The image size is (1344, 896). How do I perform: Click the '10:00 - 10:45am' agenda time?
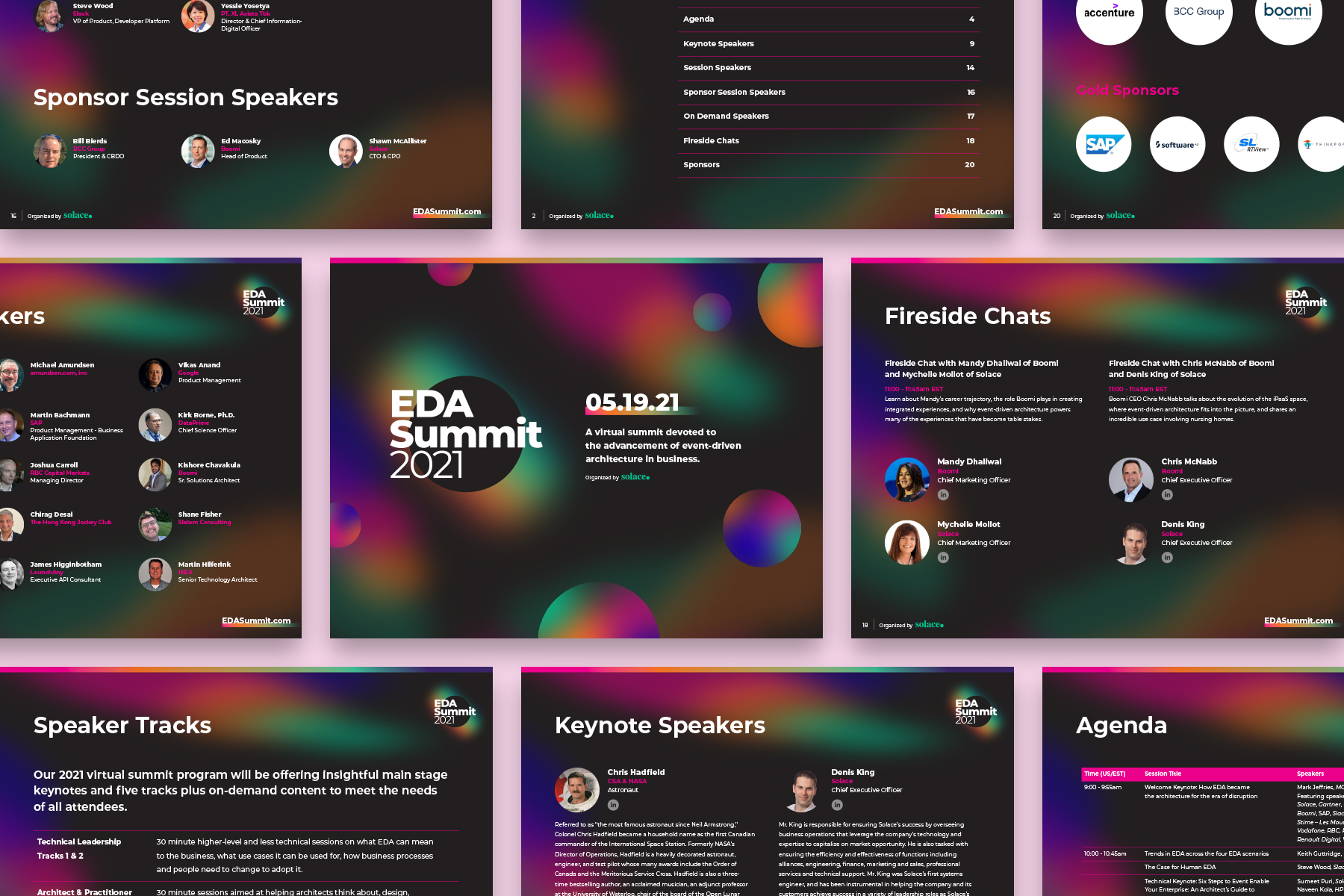(1105, 853)
